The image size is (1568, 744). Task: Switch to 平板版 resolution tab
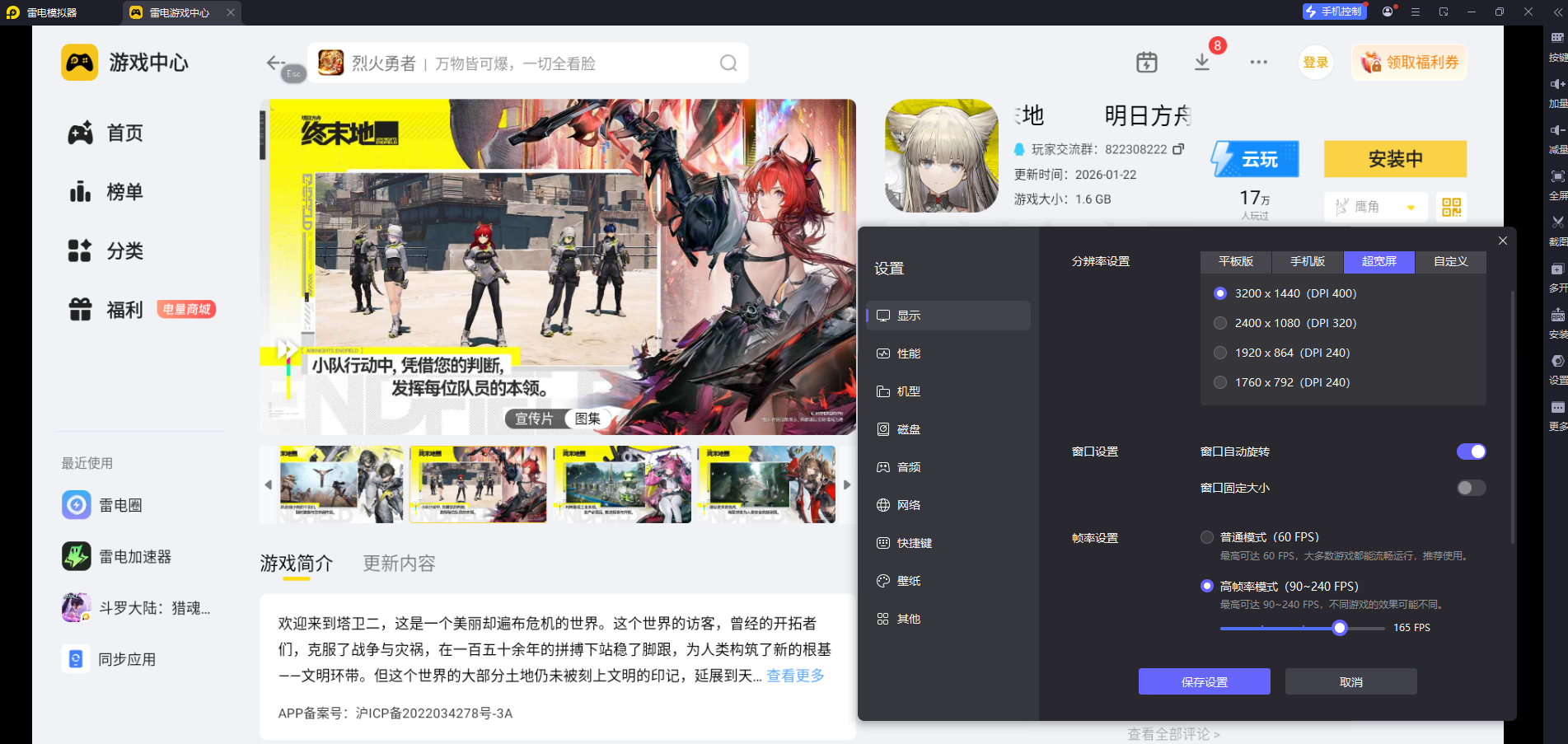coord(1236,261)
